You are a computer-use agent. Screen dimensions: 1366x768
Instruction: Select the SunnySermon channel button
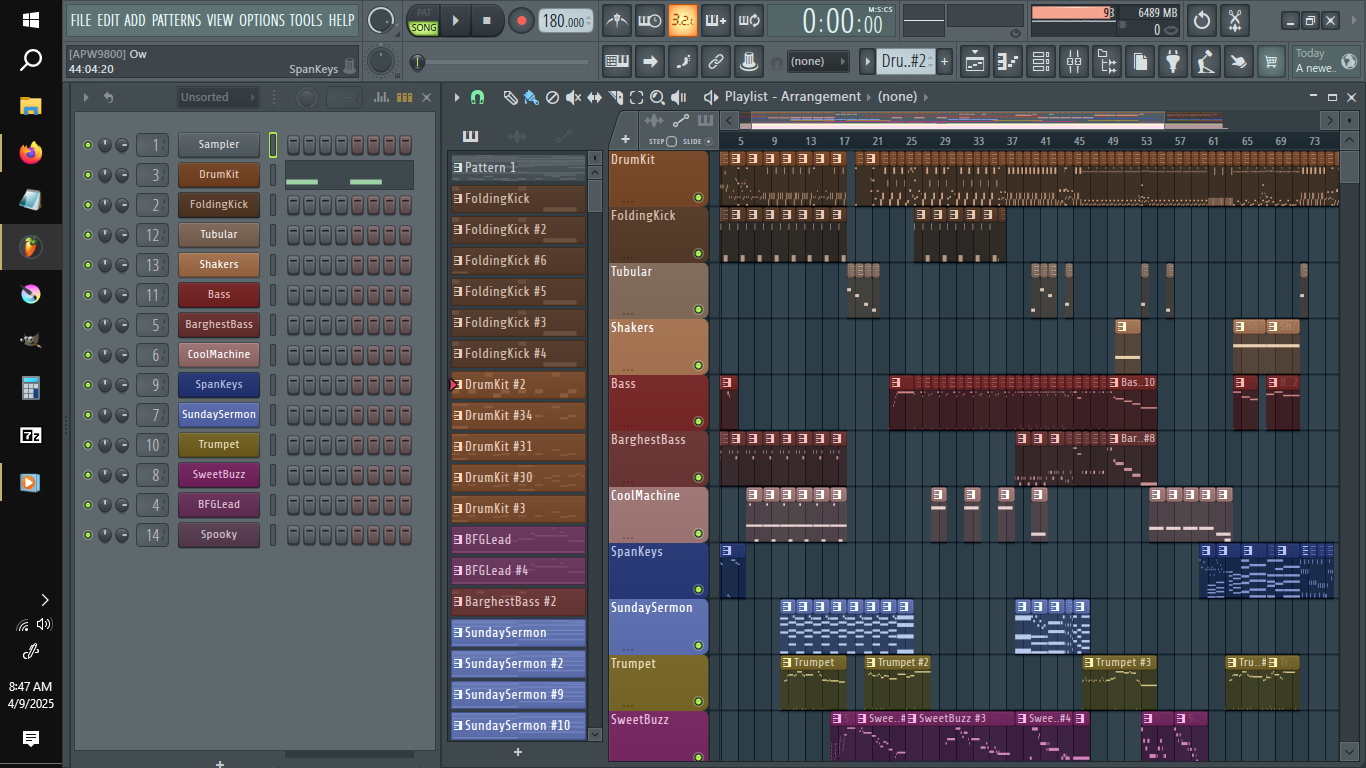tap(219, 415)
